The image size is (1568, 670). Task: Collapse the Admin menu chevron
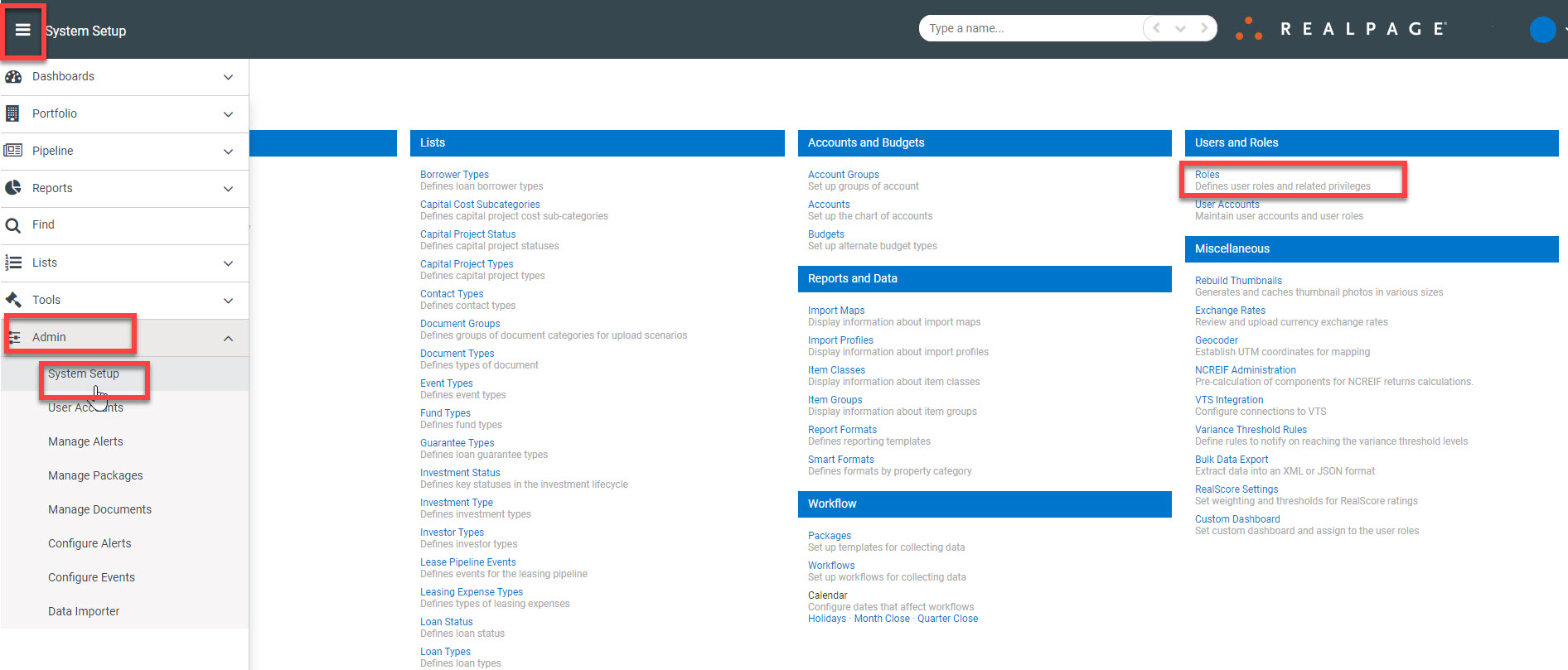click(228, 338)
